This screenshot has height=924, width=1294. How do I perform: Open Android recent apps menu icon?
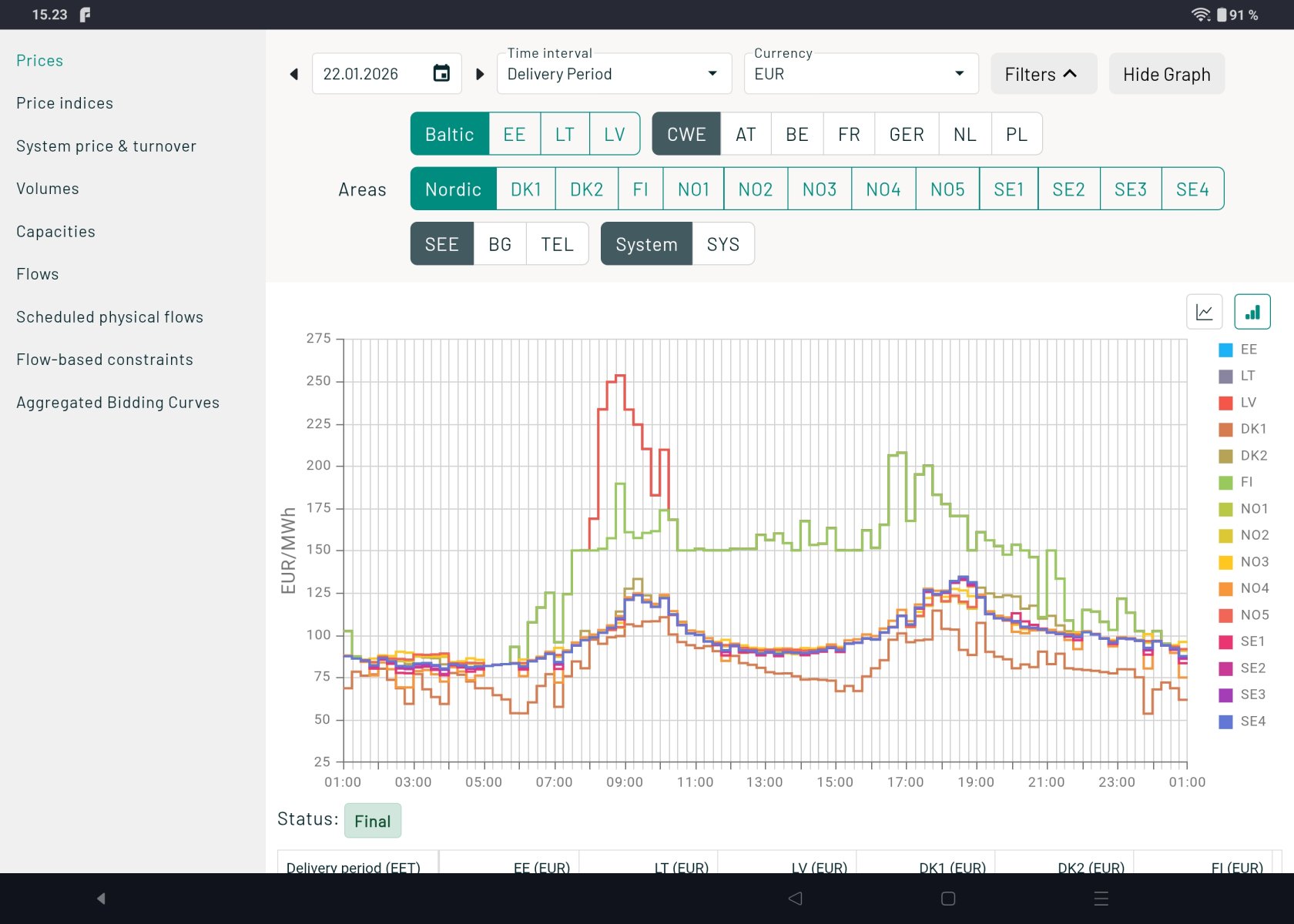[x=1101, y=898]
